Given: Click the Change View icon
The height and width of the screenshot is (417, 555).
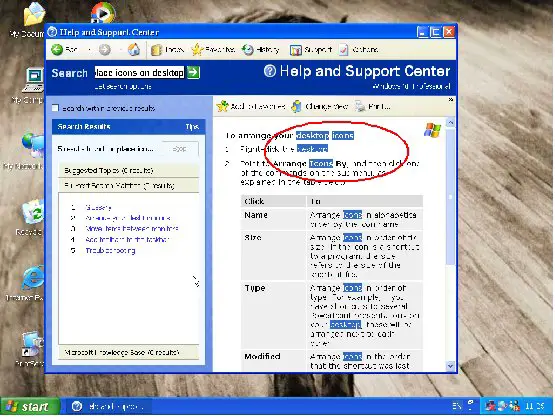Looking at the screenshot, I should click(296, 106).
